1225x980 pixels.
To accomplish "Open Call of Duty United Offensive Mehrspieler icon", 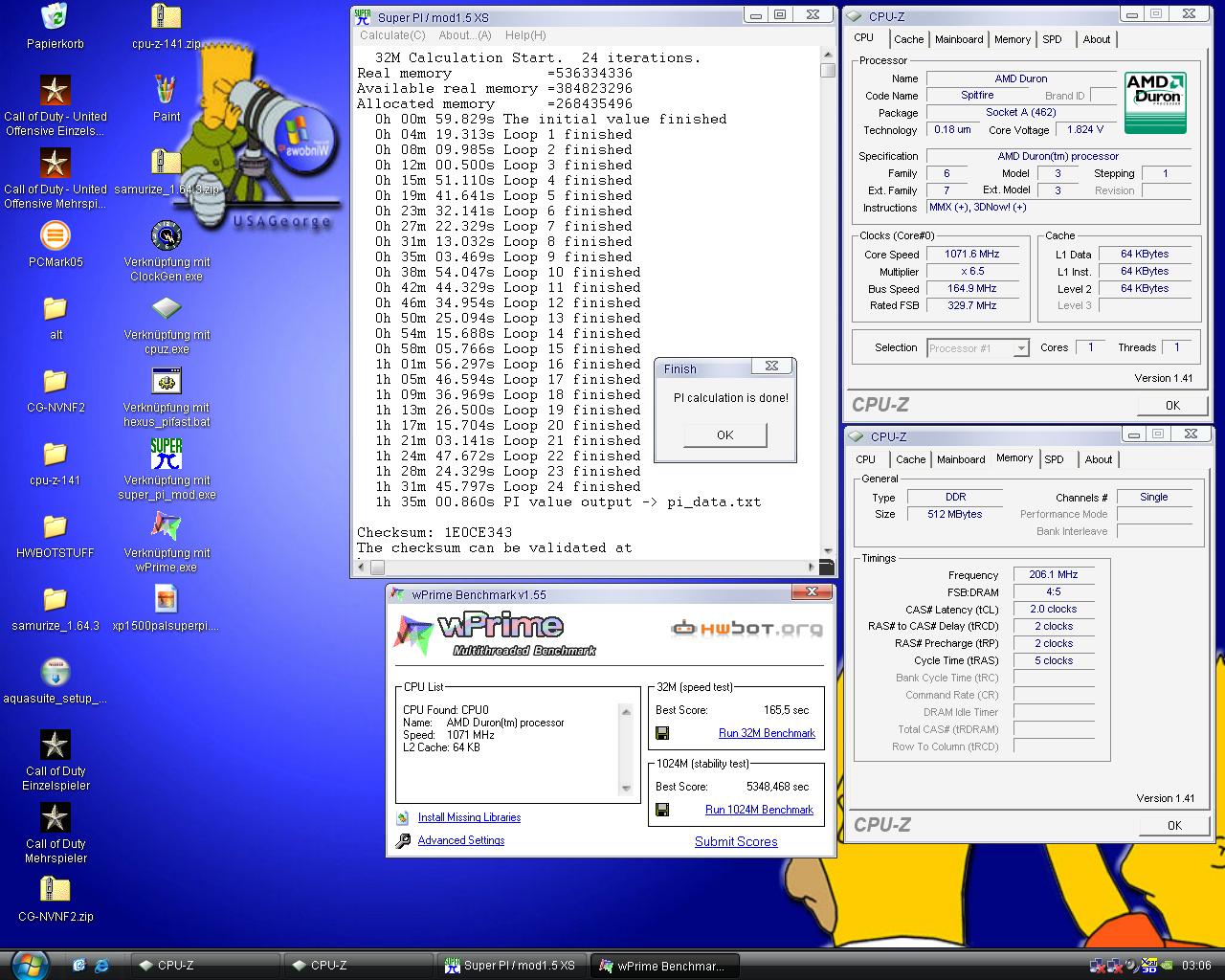I will coord(55,163).
